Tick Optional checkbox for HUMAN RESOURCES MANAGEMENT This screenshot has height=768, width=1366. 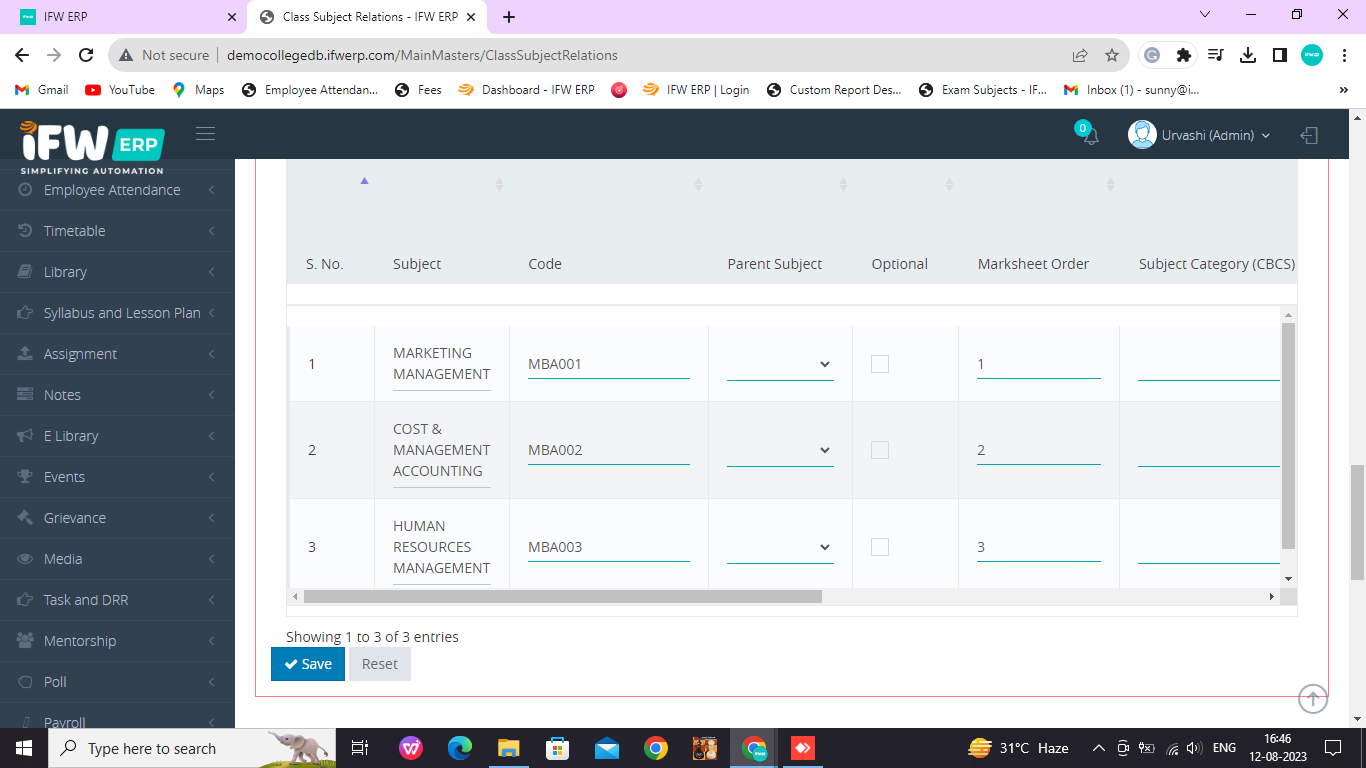pos(880,547)
